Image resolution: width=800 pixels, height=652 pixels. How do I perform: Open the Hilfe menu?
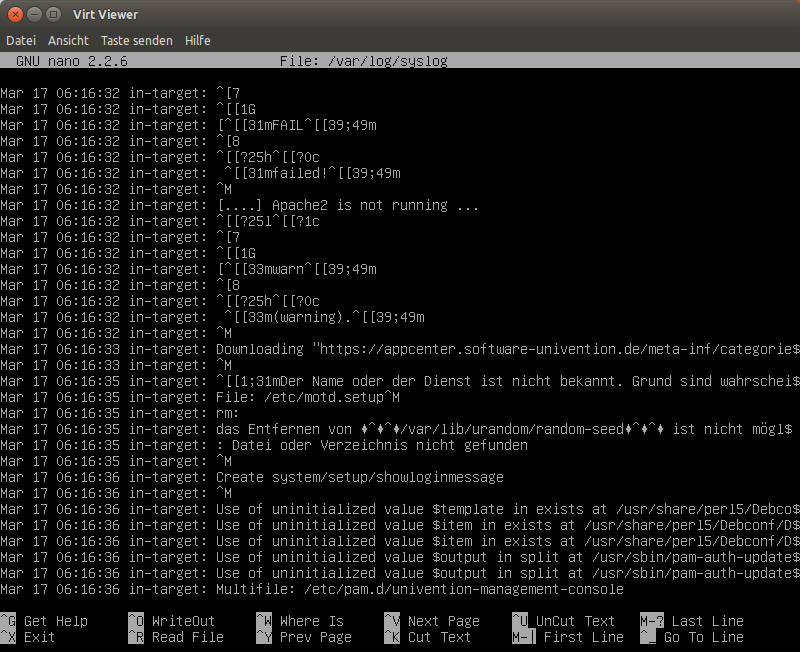[197, 41]
